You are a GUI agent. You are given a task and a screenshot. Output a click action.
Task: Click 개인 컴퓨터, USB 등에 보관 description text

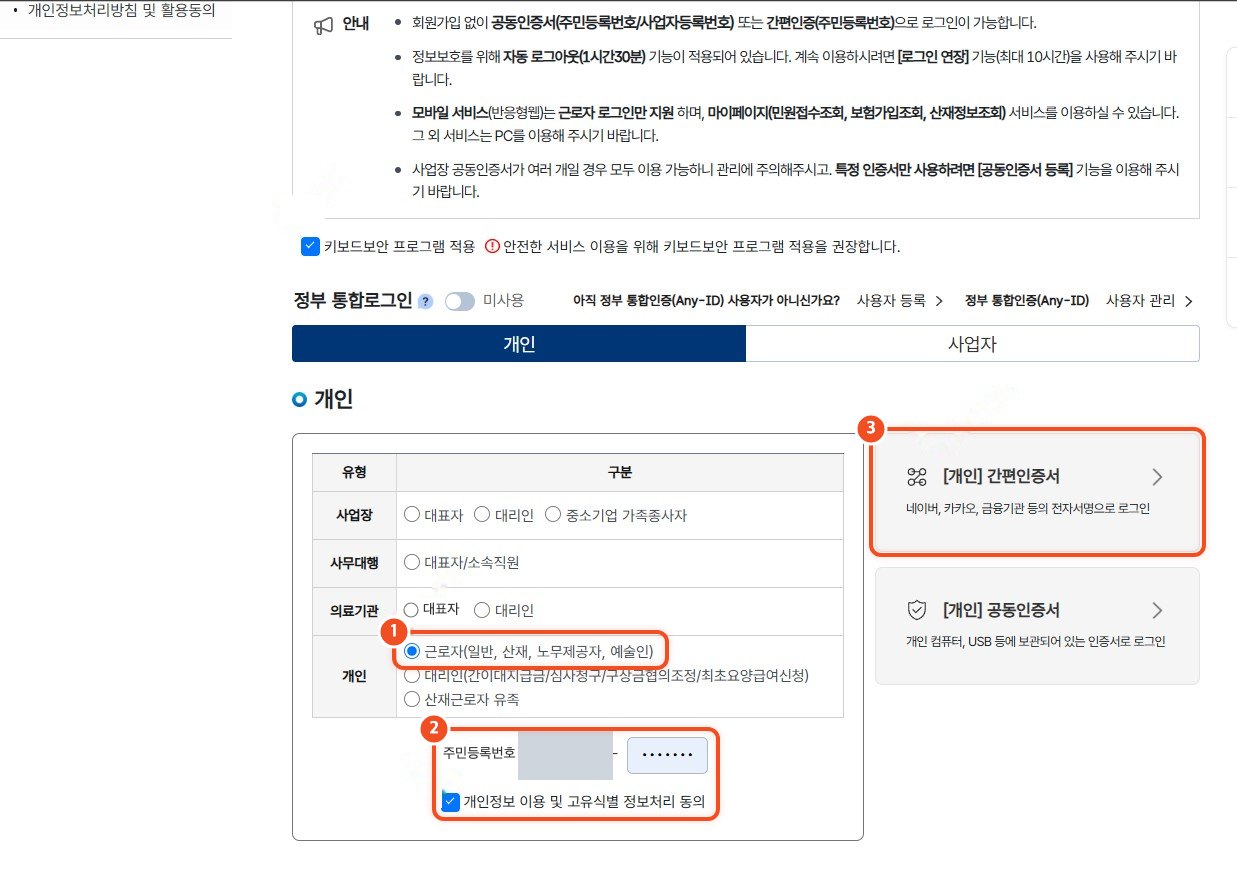coord(1034,642)
